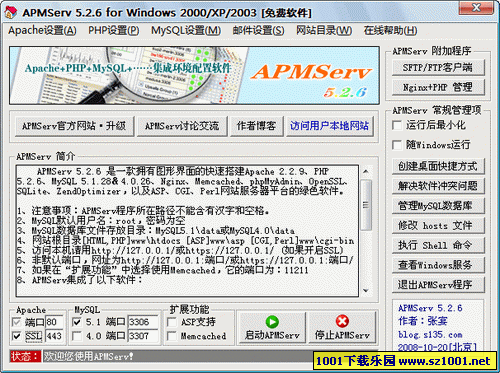Click the SFTP/FTP客户端 button
This screenshot has height=373, width=500.
point(438,68)
